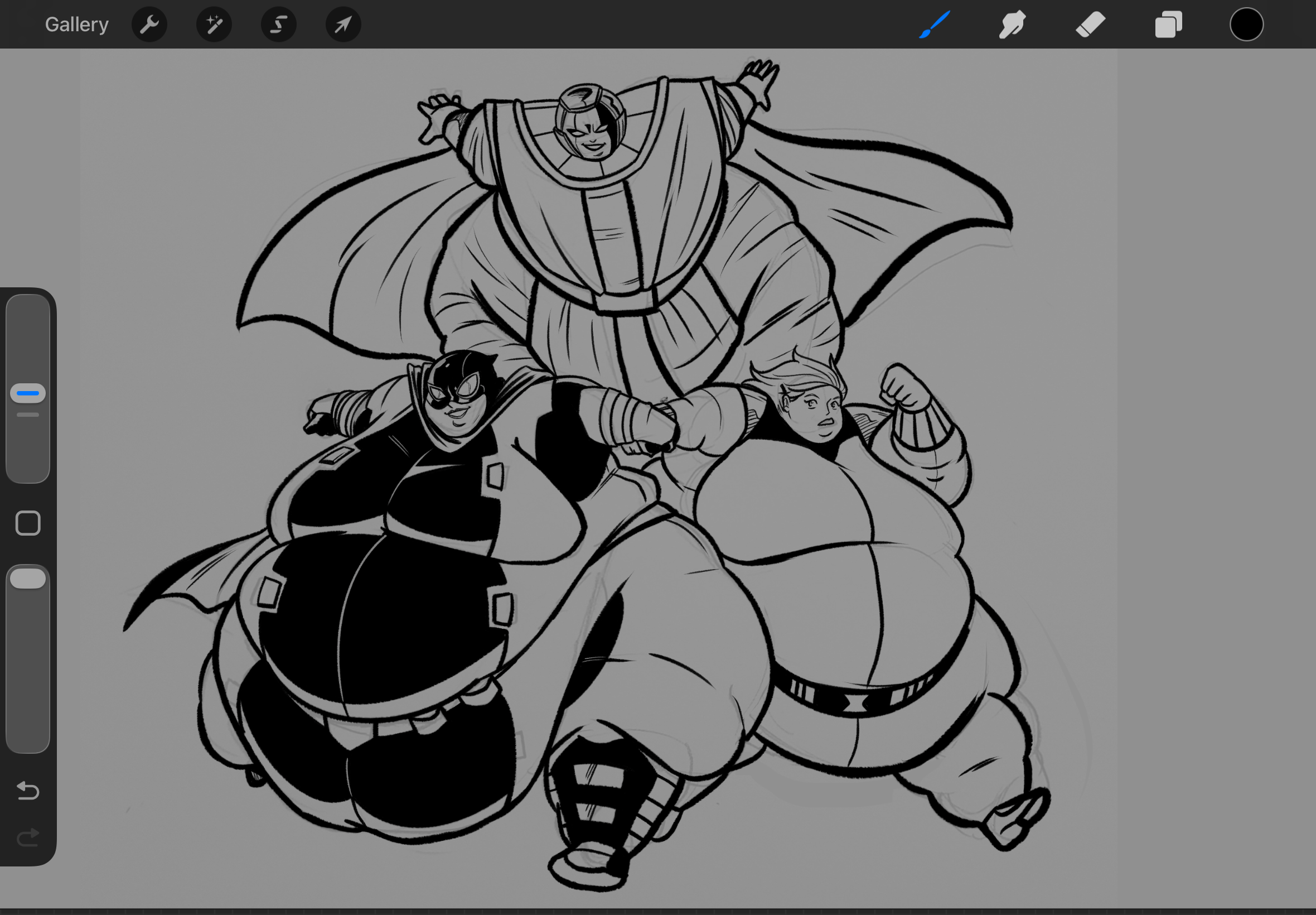Select the Smudge tool
This screenshot has height=915, width=1316.
pyautogui.click(x=1012, y=25)
